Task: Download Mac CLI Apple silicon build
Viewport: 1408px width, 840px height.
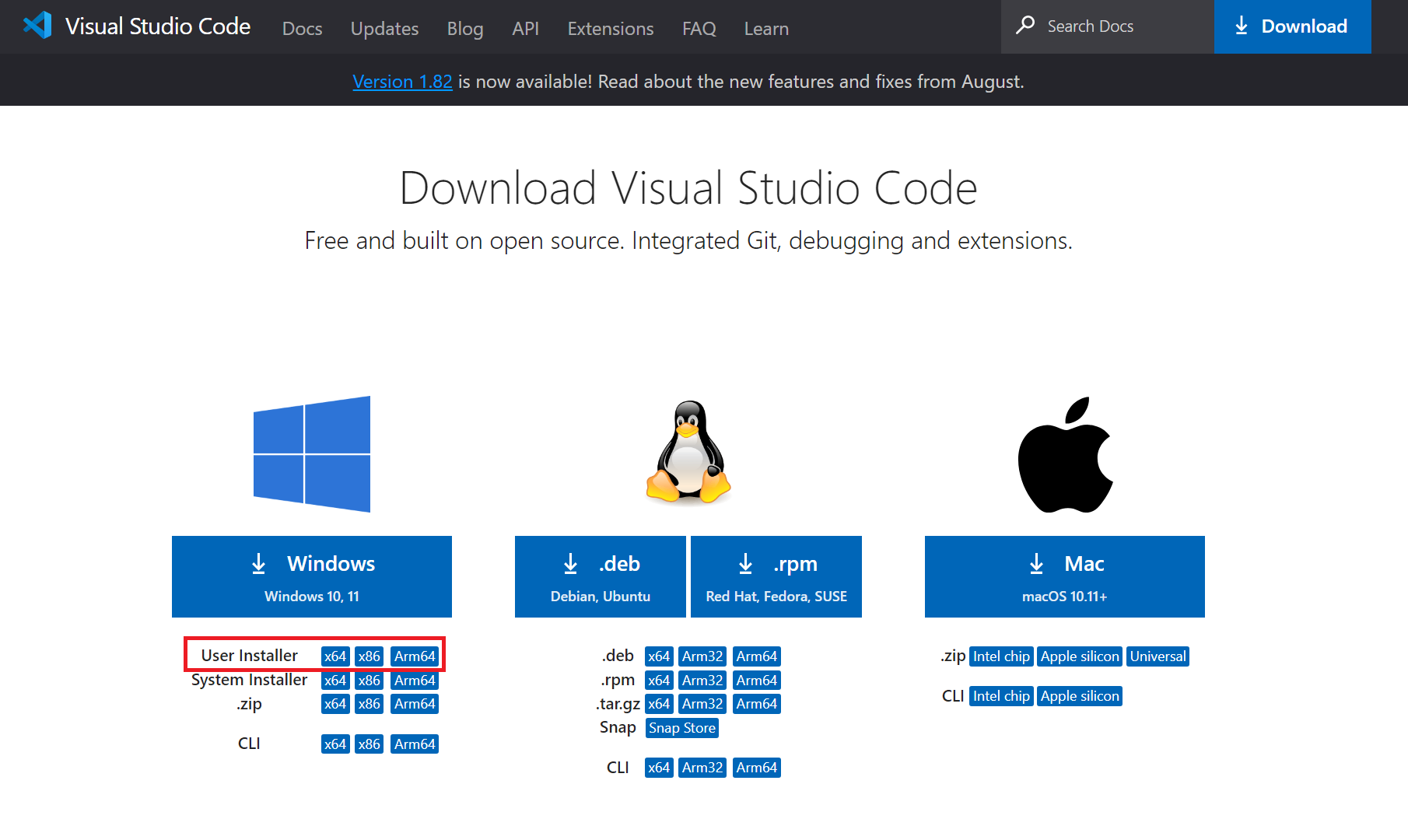Action: (x=1080, y=696)
